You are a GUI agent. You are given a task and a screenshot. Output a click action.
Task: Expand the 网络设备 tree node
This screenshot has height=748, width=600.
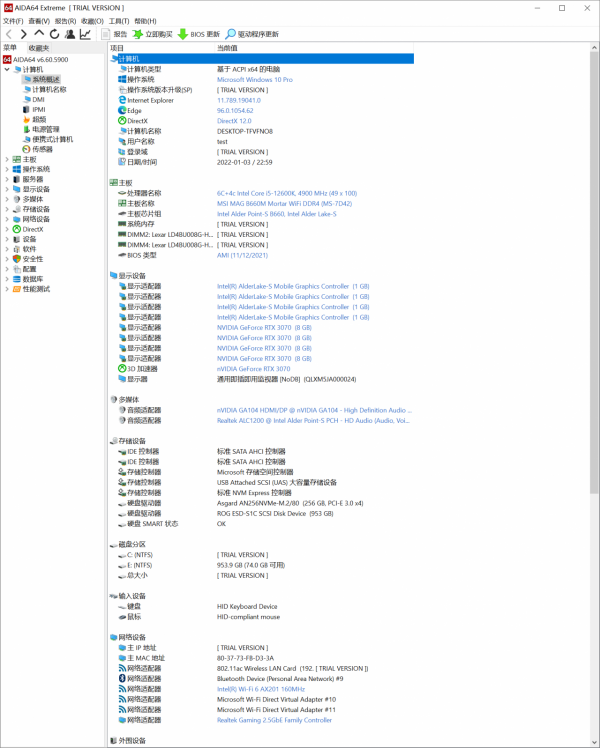[x=7, y=219]
